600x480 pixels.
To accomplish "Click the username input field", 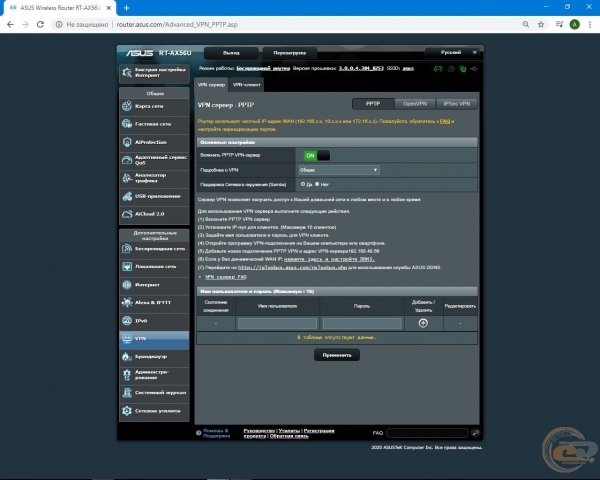I will click(277, 323).
